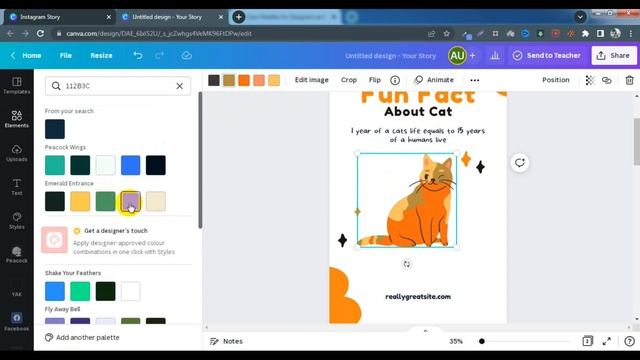Open the Notes panel

pos(226,341)
